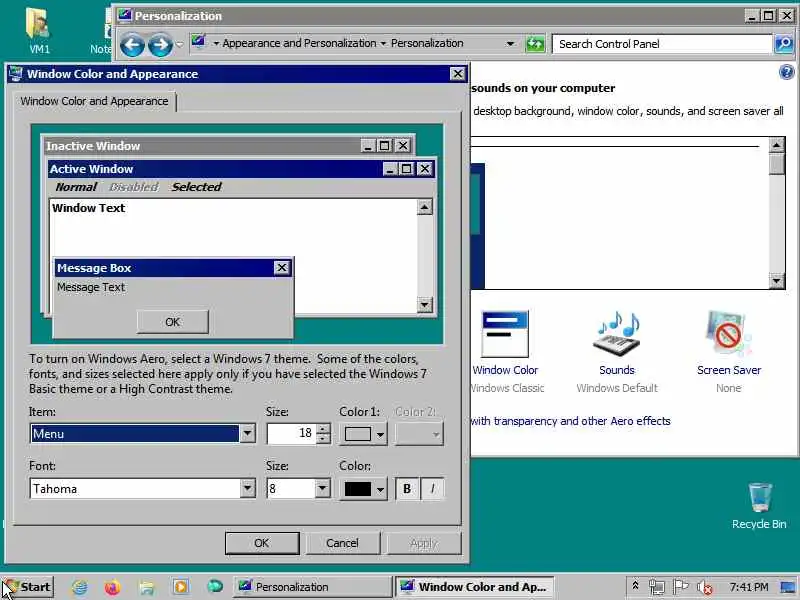Viewport: 800px width, 600px height.
Task: Click the network icon in system tray
Action: 657,587
